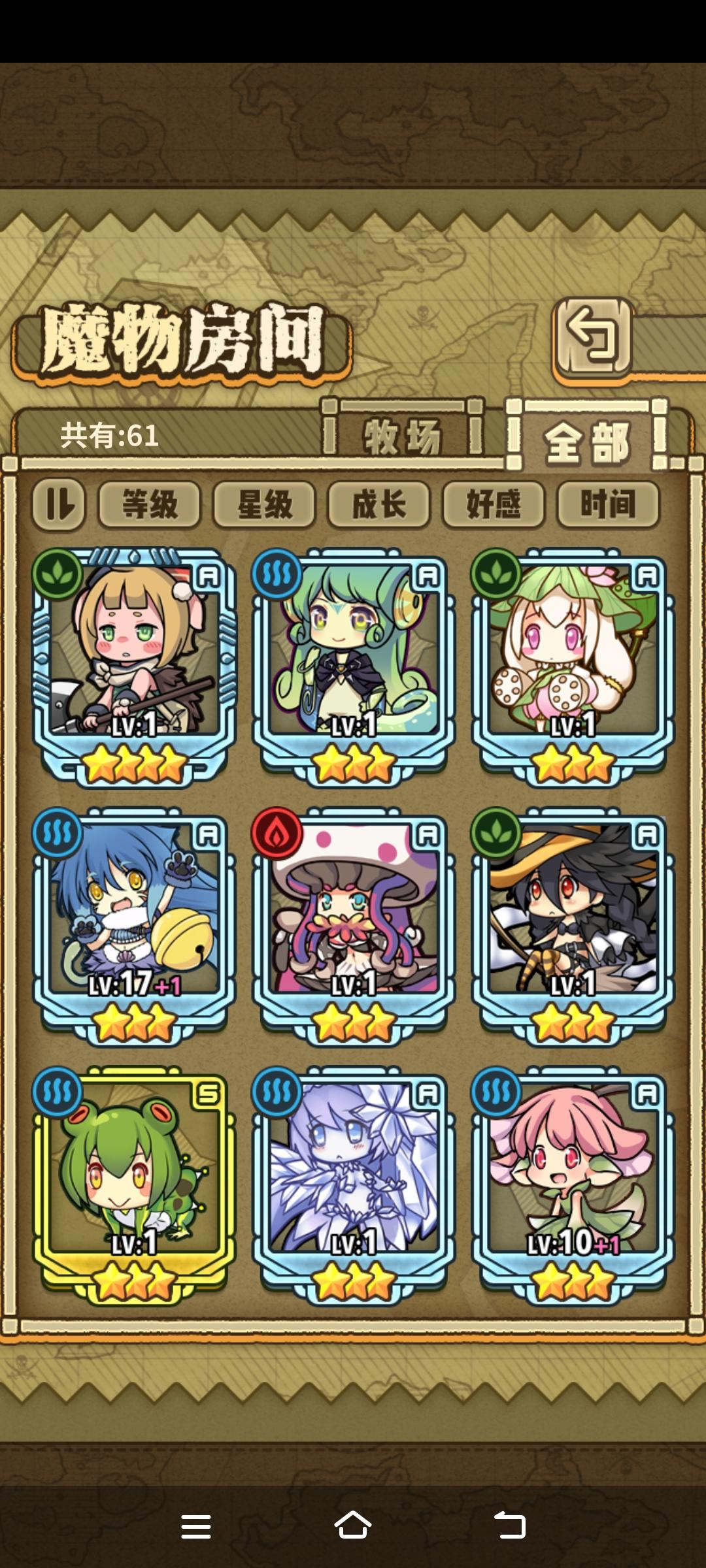The height and width of the screenshot is (1568, 706).
Task: Open the lotus rabbit girl monster card
Action: click(573, 666)
